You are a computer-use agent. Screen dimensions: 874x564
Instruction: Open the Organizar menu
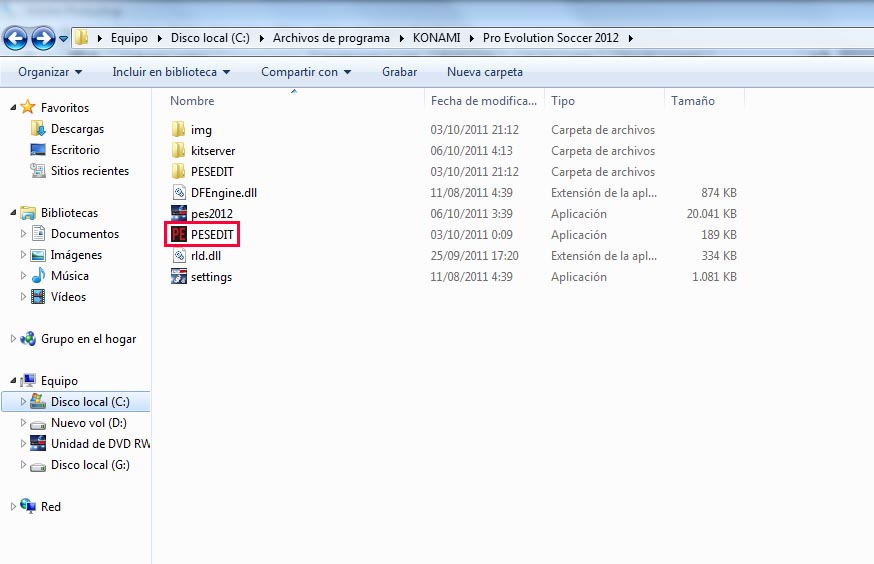tap(50, 72)
